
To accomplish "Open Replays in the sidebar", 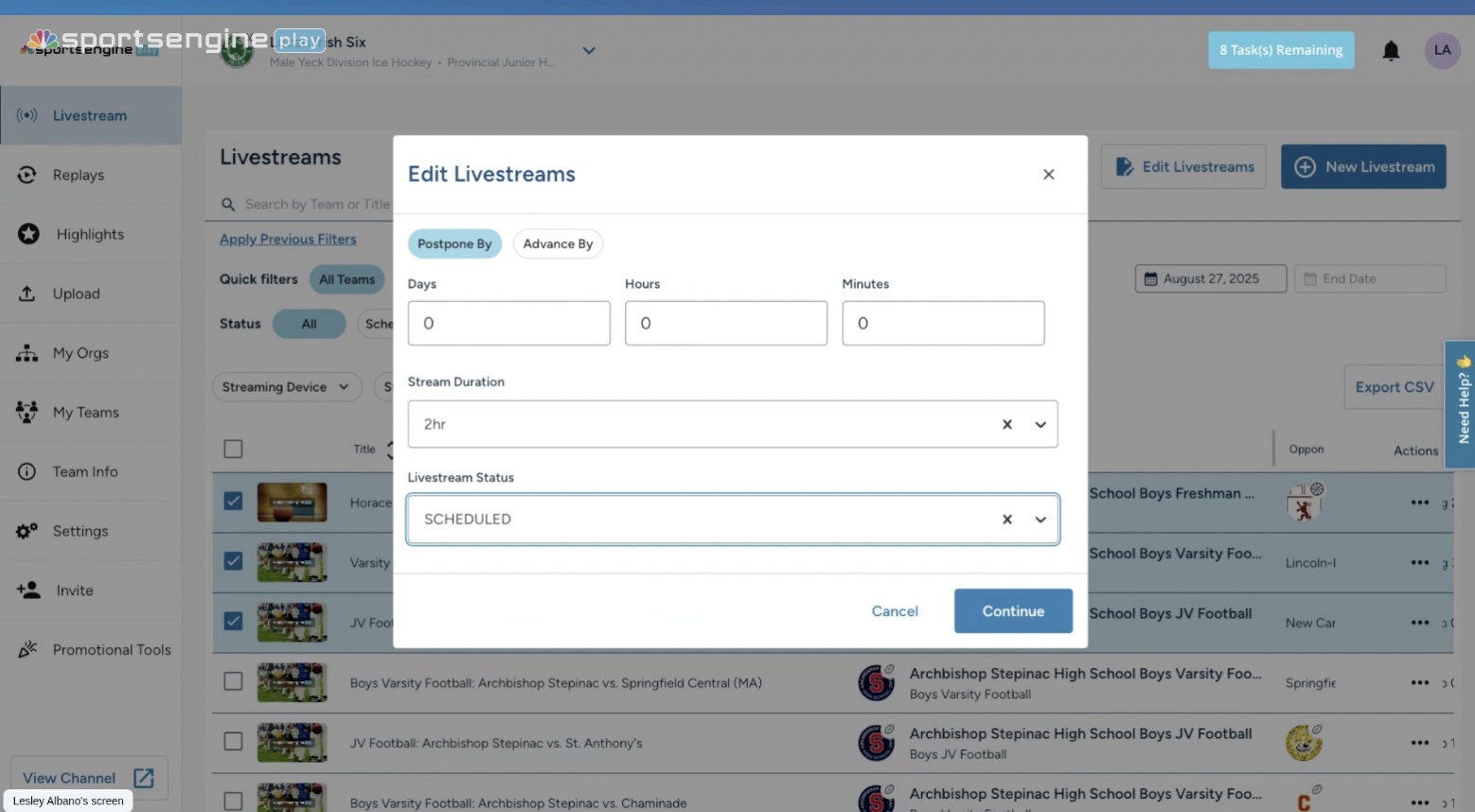I will click(78, 175).
